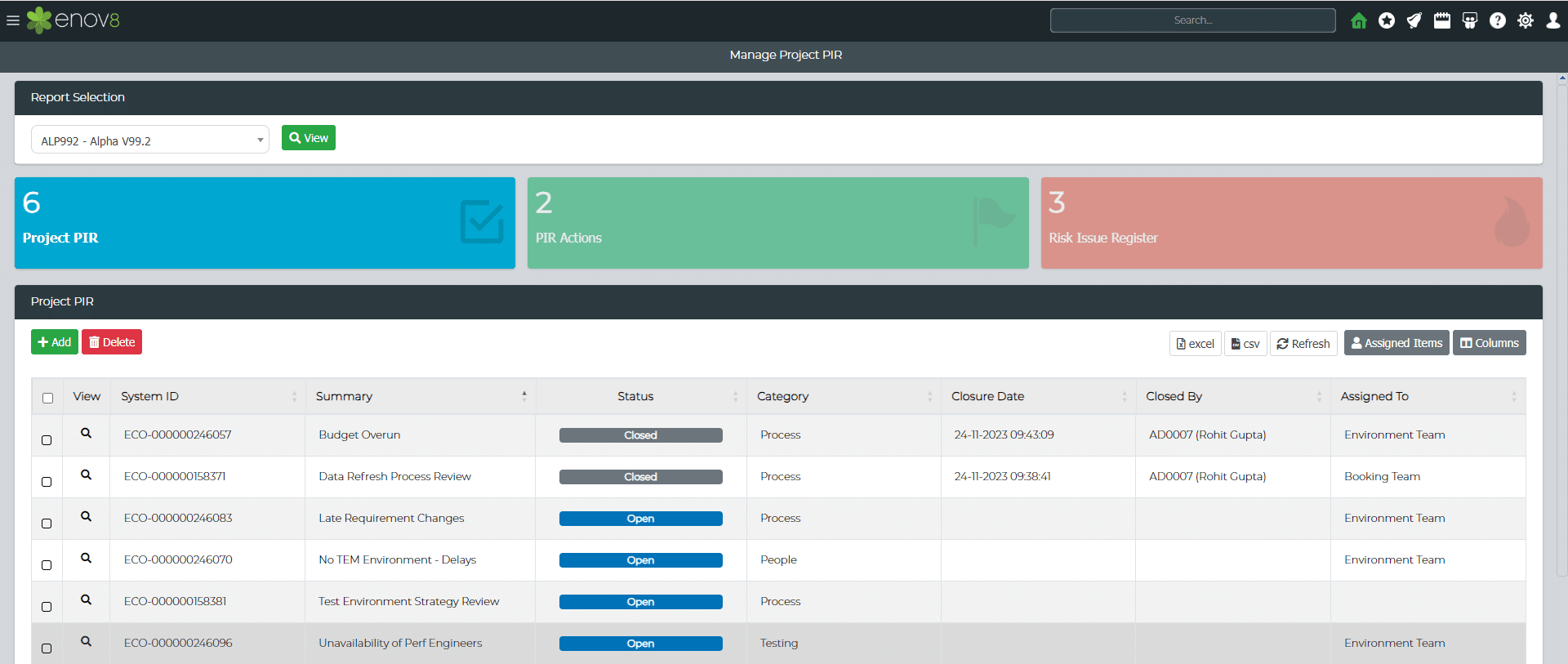The height and width of the screenshot is (664, 1568).
Task: Open the user profile icon
Action: click(x=1553, y=20)
